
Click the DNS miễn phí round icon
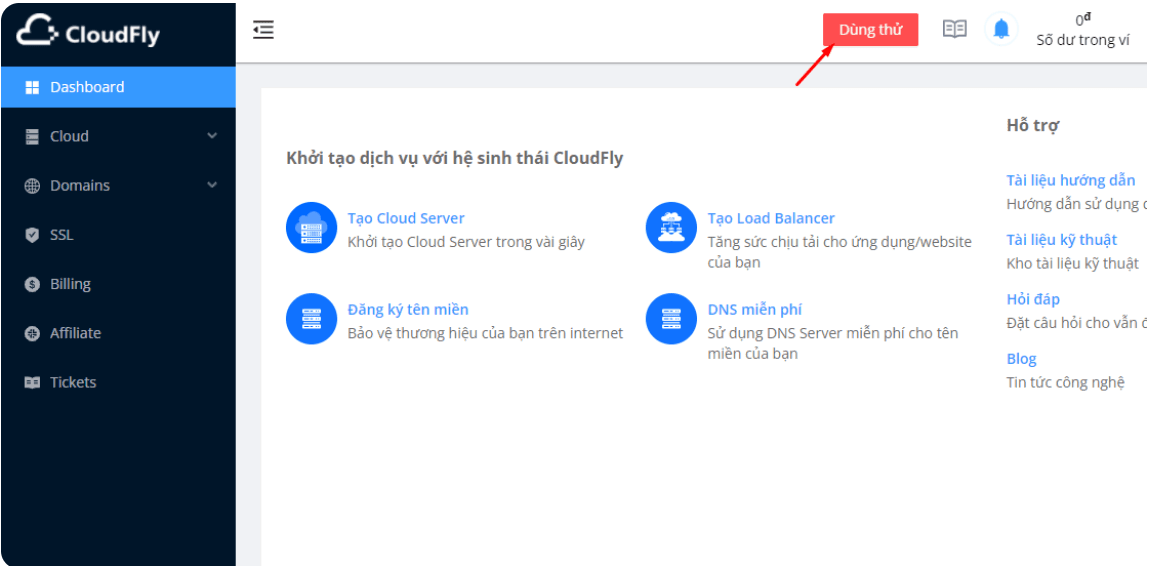click(671, 319)
